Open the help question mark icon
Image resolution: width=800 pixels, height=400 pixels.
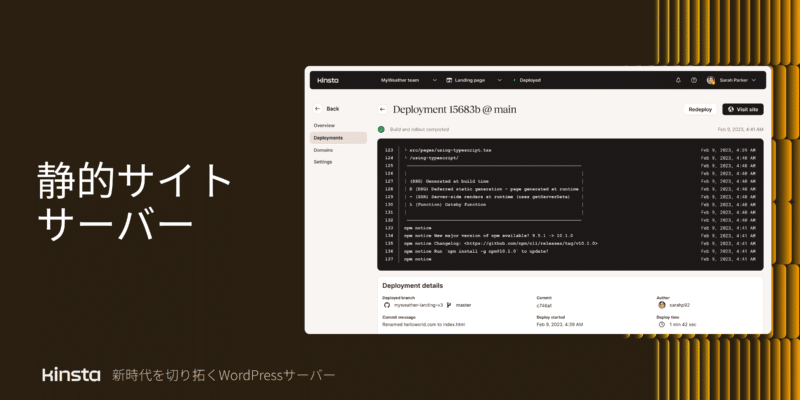[x=693, y=80]
